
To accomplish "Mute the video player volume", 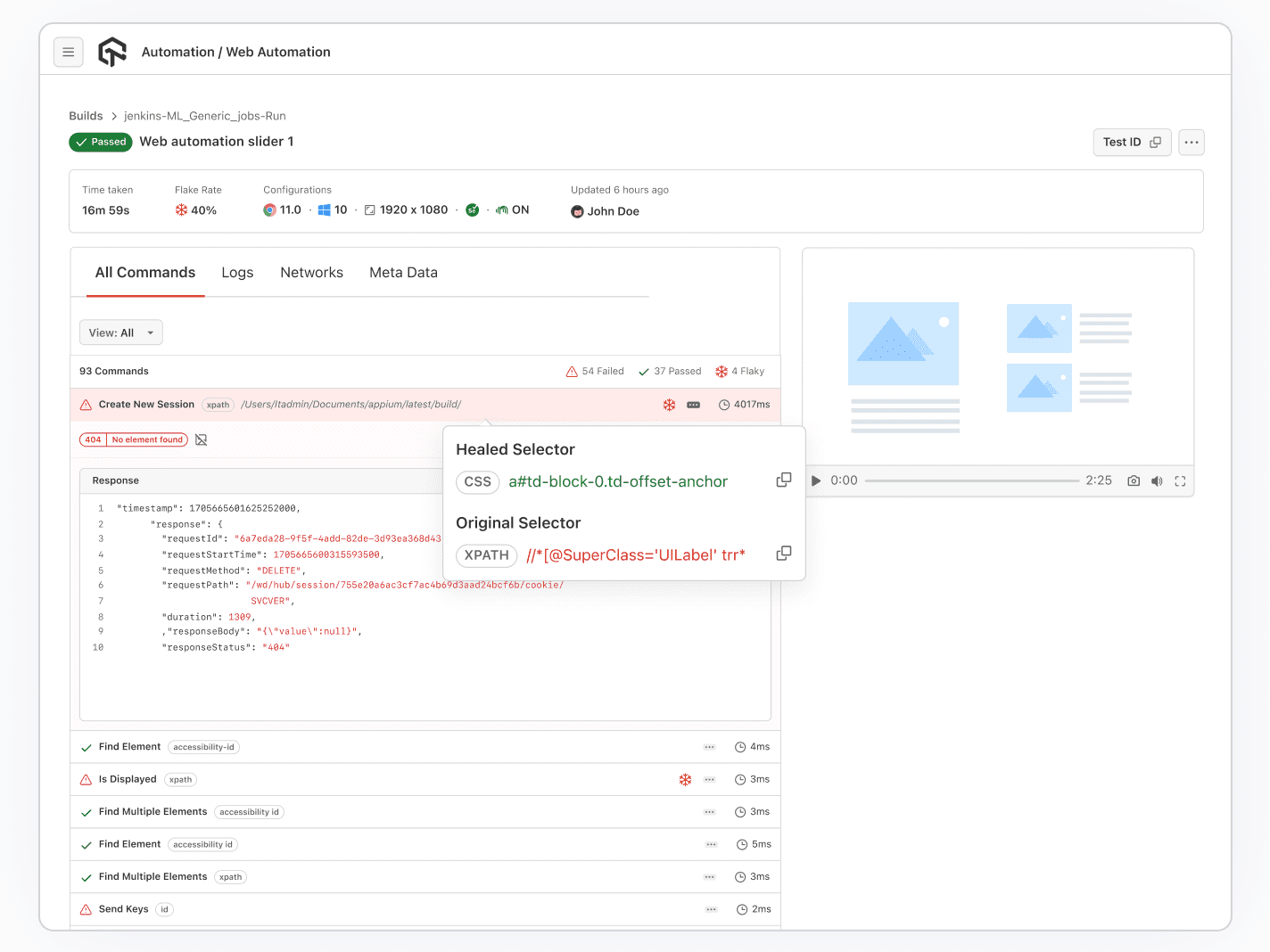I will click(x=1157, y=480).
